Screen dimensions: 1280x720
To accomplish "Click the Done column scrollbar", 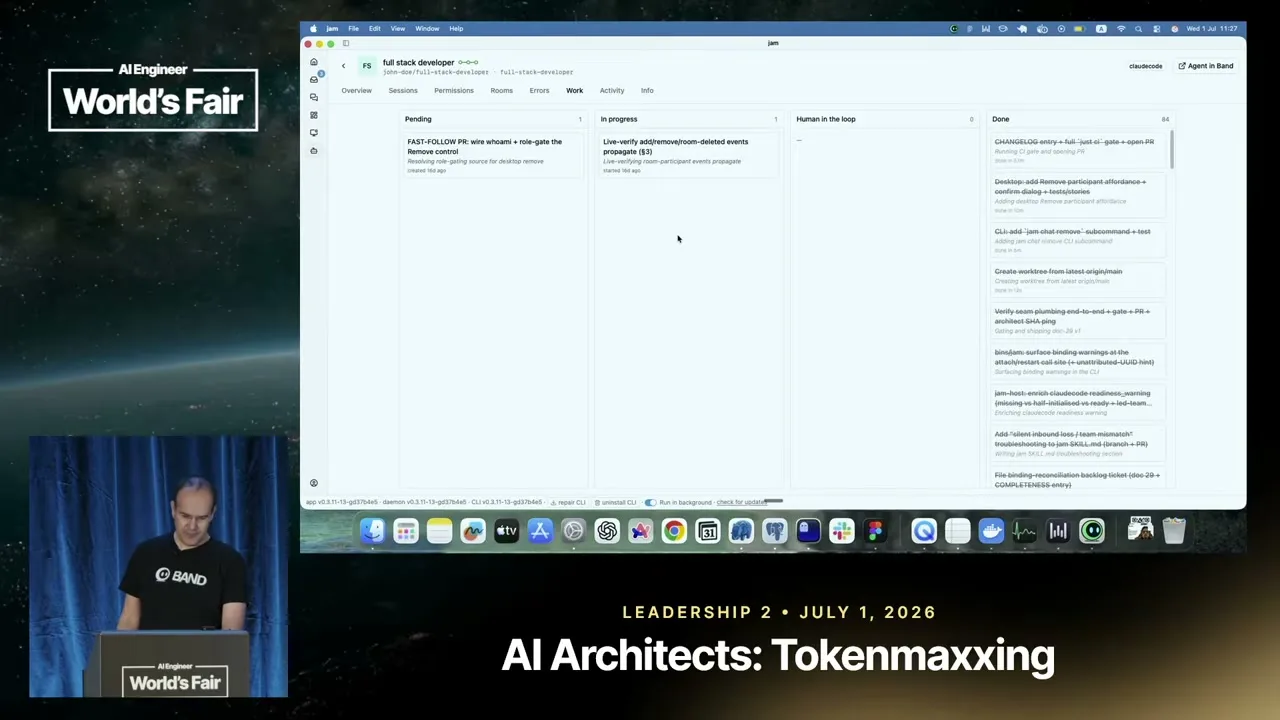I will click(x=1171, y=150).
